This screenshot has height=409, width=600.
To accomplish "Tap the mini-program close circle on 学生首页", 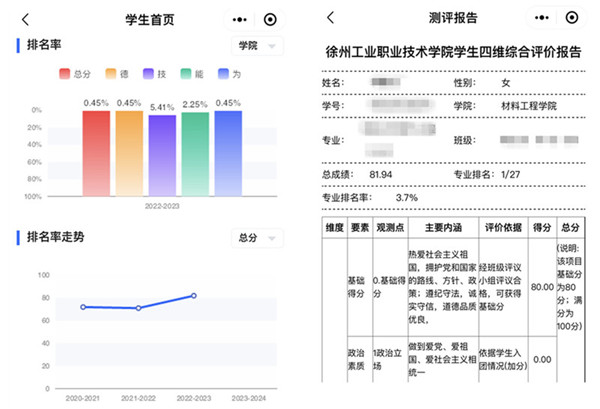I will (x=270, y=19).
